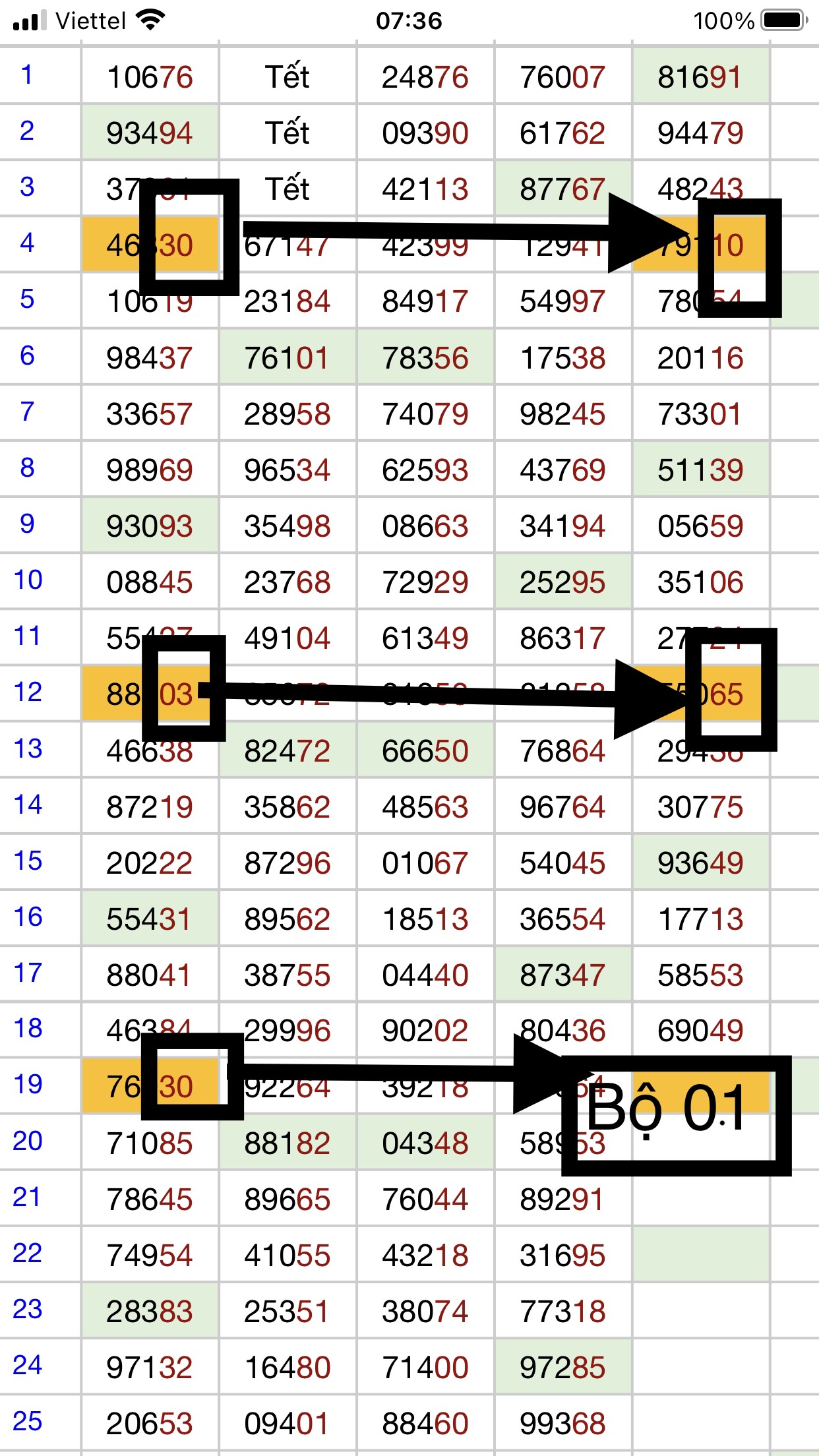Click the cell containing 20222

tap(150, 863)
